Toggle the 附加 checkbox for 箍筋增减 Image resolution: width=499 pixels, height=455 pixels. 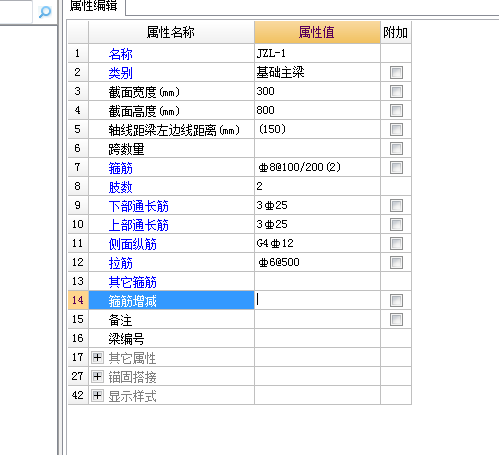coord(396,300)
